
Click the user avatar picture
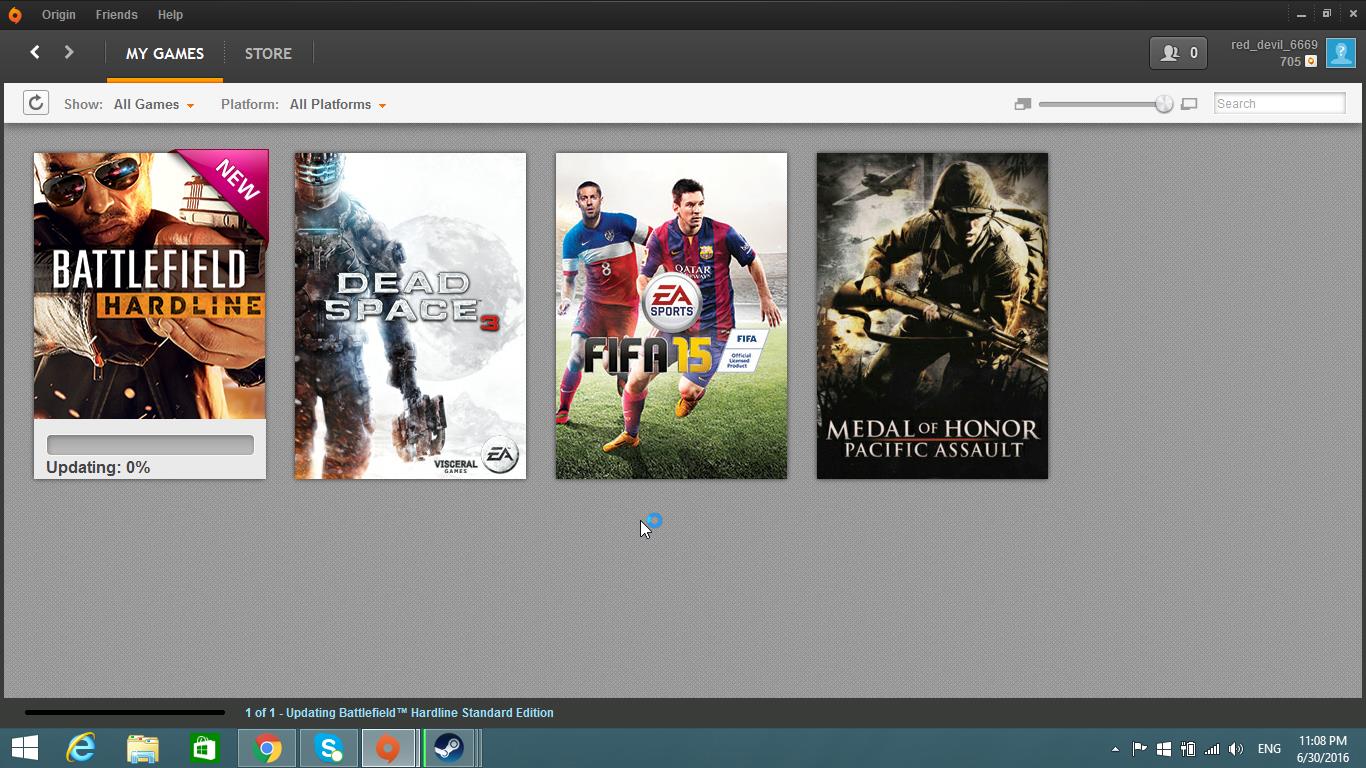pos(1340,53)
